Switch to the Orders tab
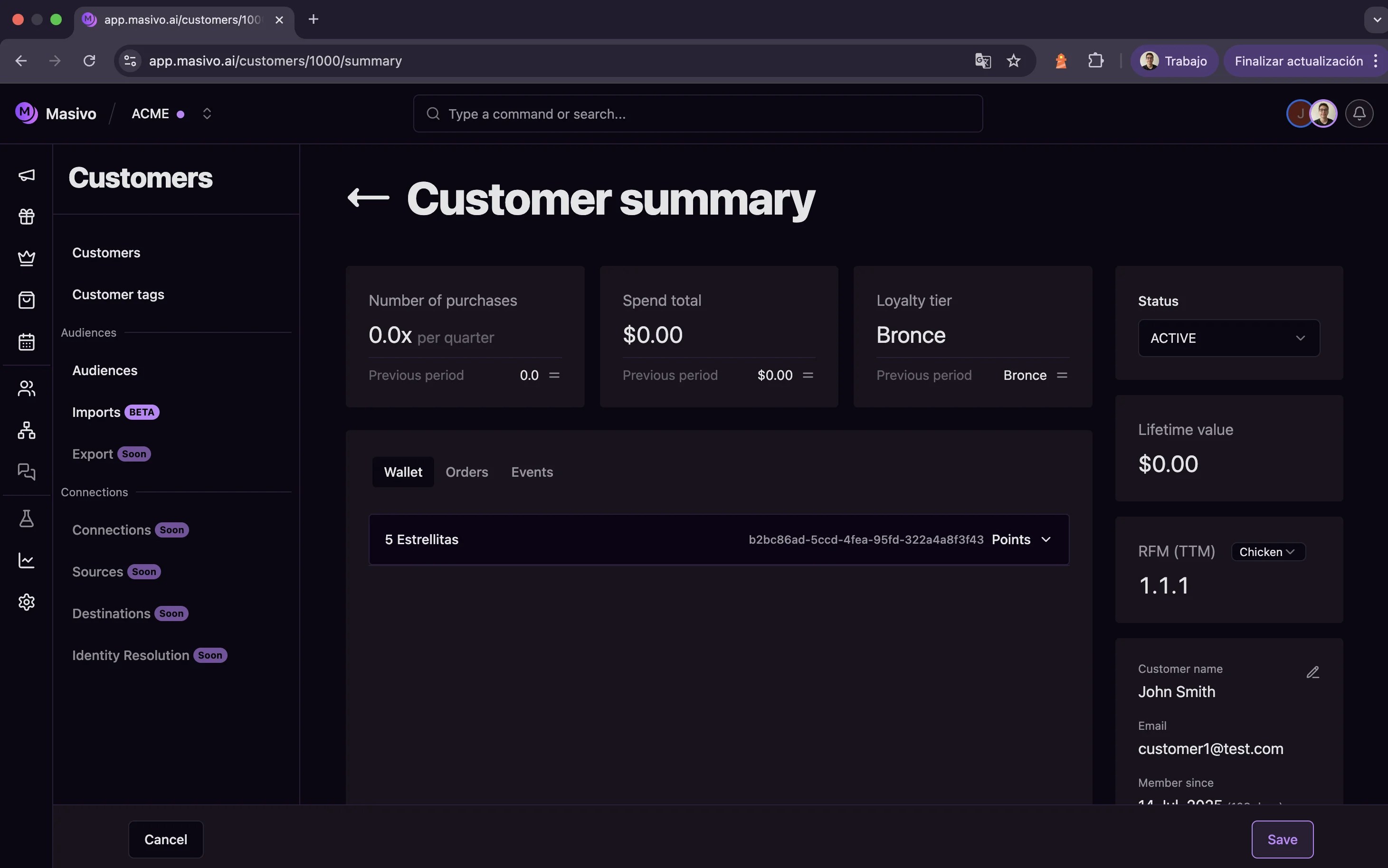 [x=466, y=472]
